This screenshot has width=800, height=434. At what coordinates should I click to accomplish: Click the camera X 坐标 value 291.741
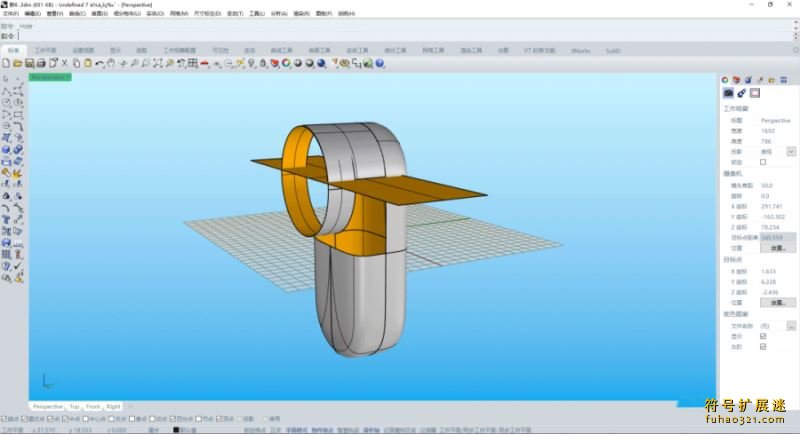tap(771, 206)
